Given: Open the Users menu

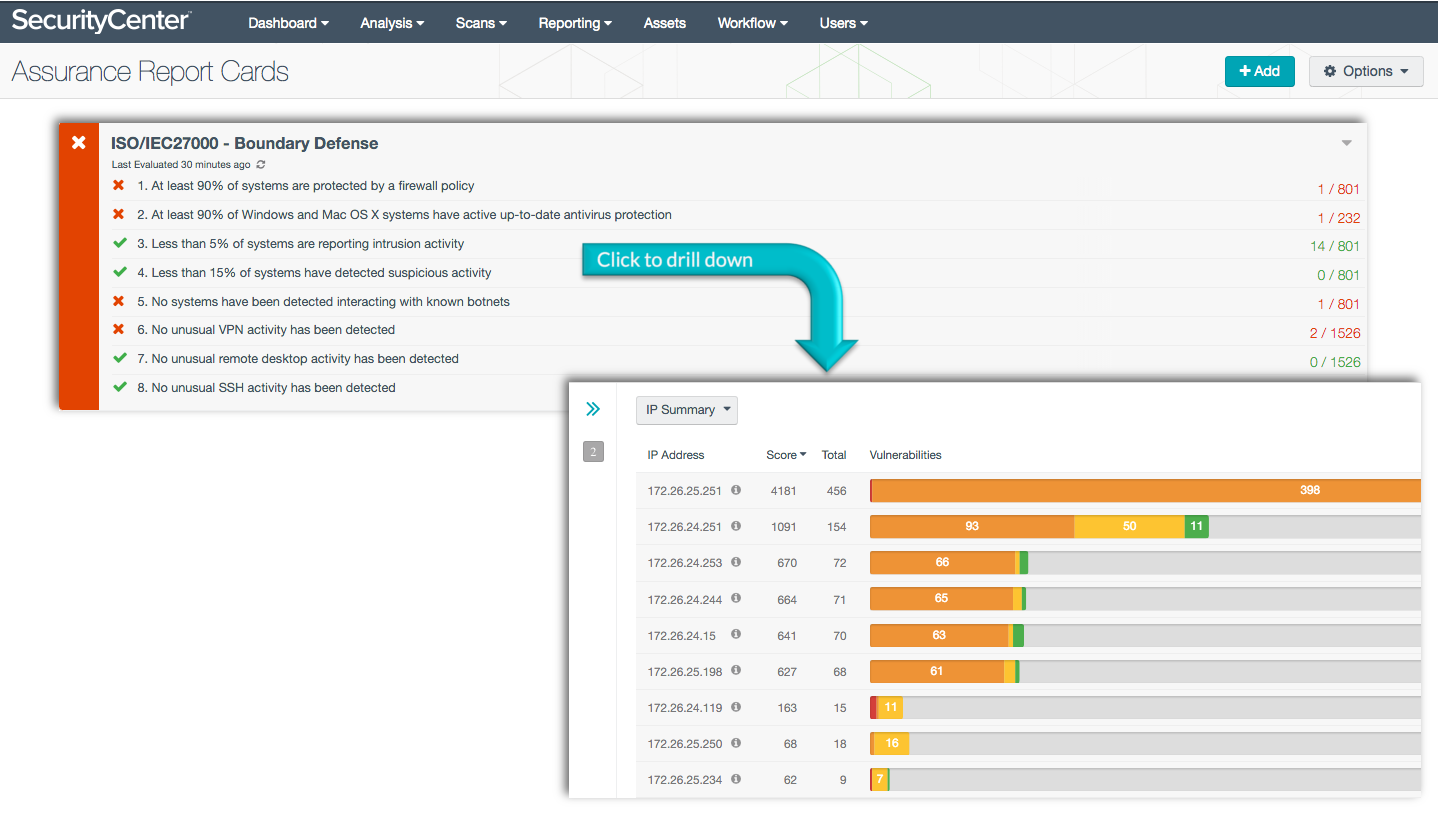Looking at the screenshot, I should 844,23.
